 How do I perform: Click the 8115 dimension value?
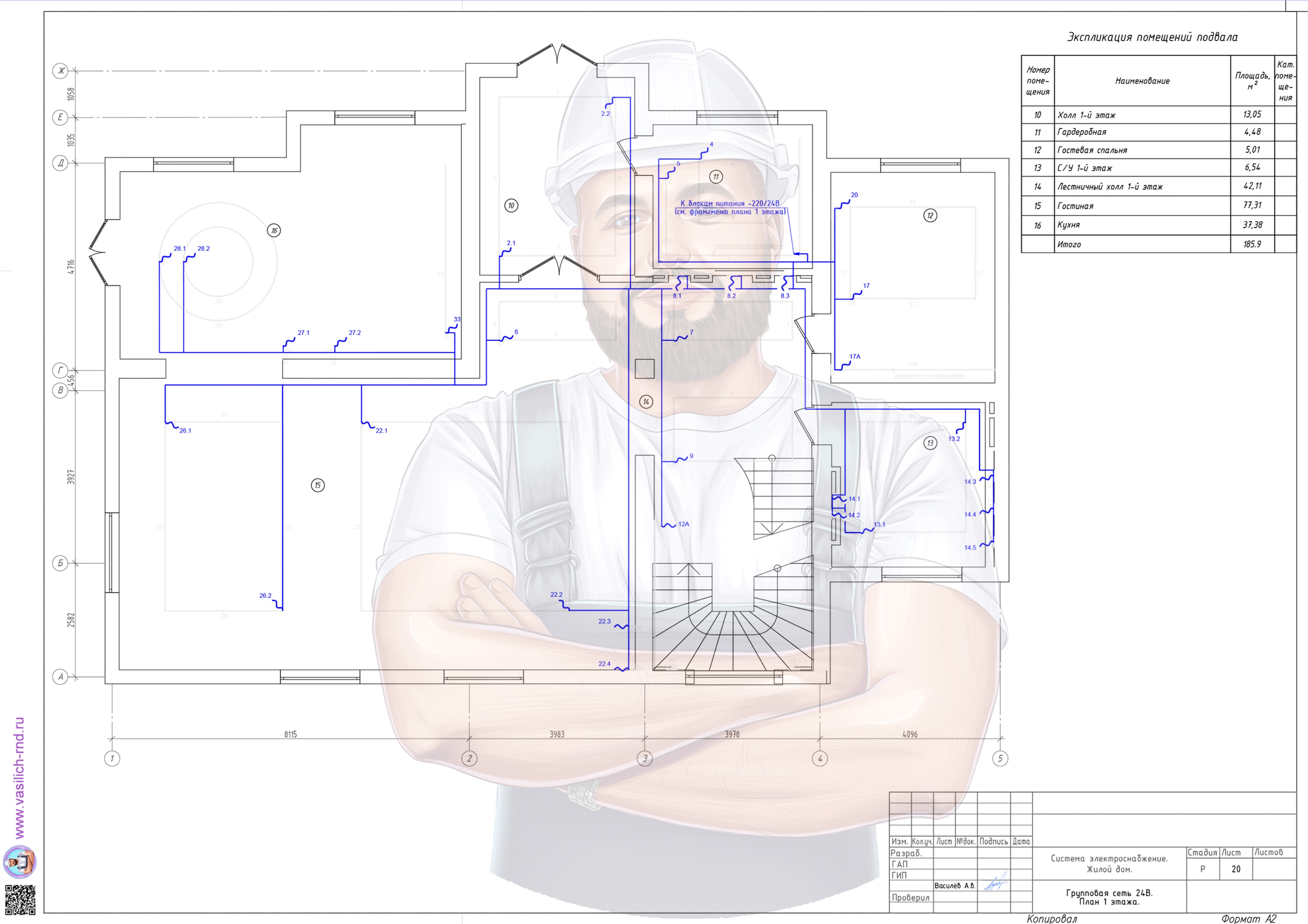coord(290,734)
